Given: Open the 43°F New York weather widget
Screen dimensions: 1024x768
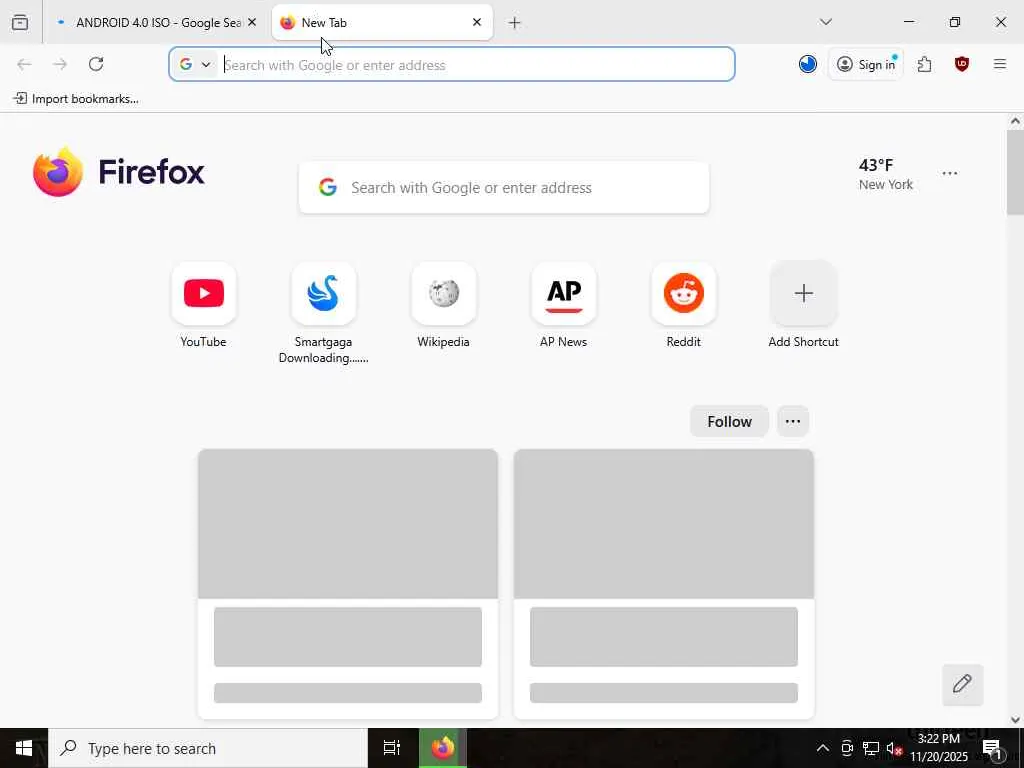Looking at the screenshot, I should click(886, 174).
